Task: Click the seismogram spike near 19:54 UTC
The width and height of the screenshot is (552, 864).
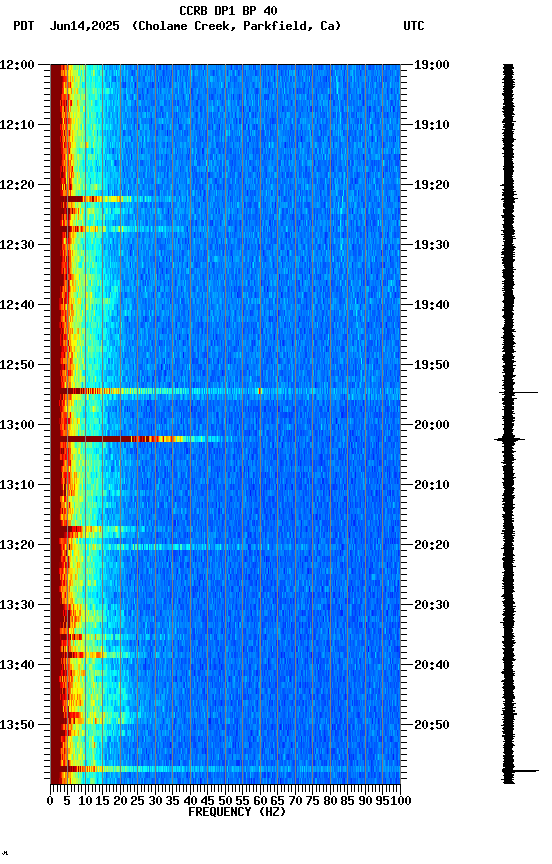Action: pos(518,392)
